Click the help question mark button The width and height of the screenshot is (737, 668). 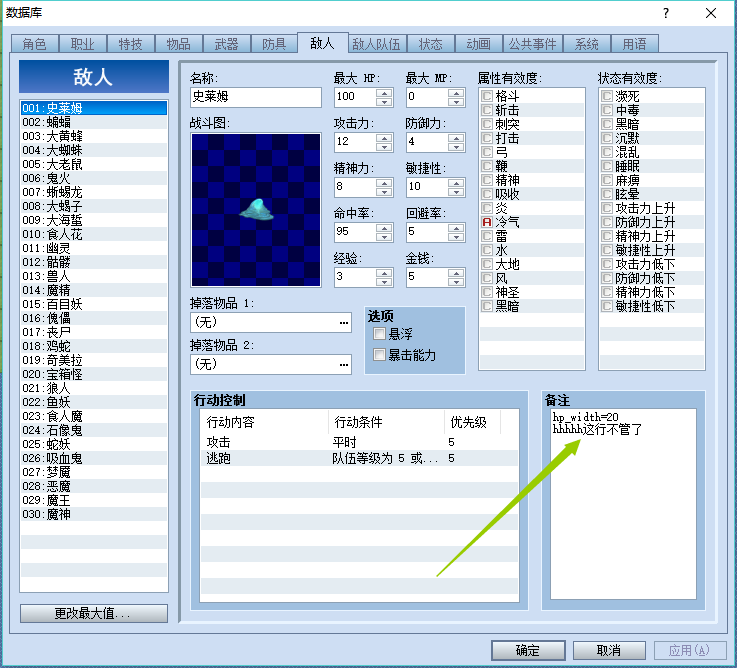[x=666, y=13]
